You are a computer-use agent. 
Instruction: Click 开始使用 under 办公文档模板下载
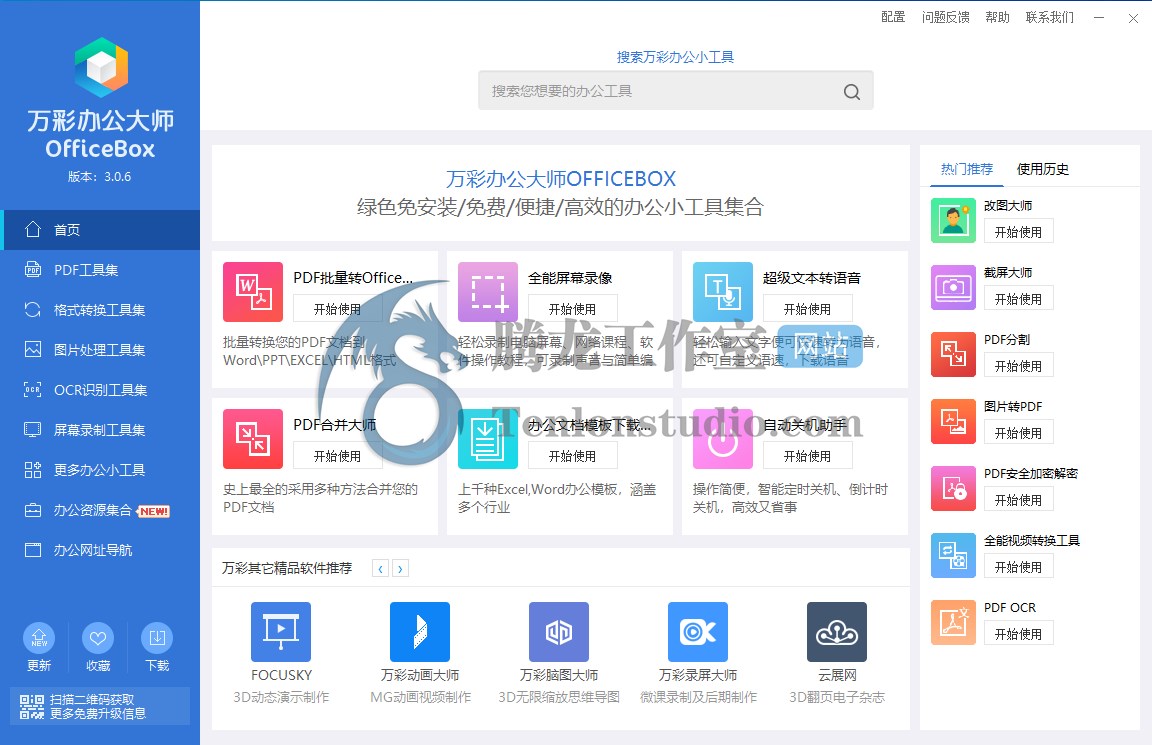click(572, 456)
